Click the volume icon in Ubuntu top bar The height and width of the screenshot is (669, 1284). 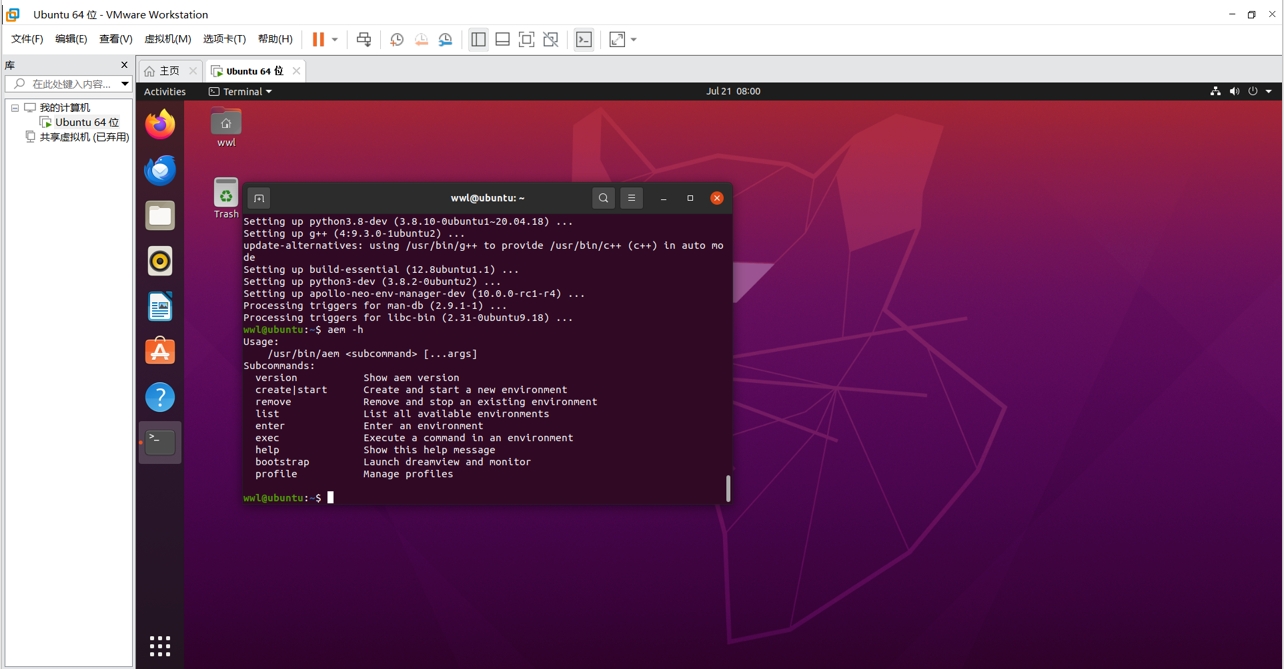[x=1234, y=91]
